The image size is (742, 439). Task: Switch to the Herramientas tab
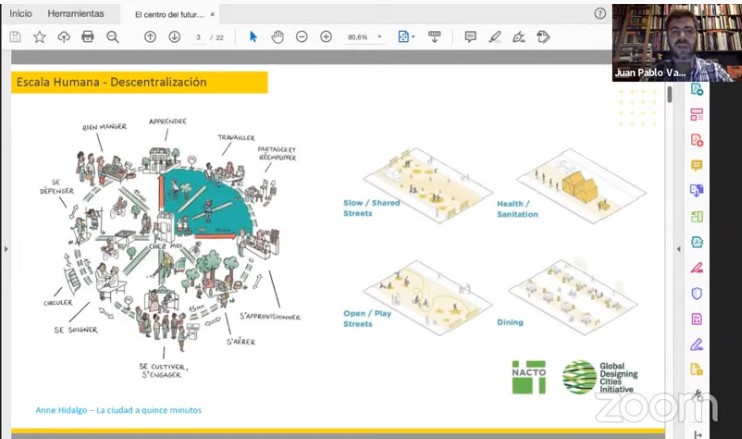[75, 14]
